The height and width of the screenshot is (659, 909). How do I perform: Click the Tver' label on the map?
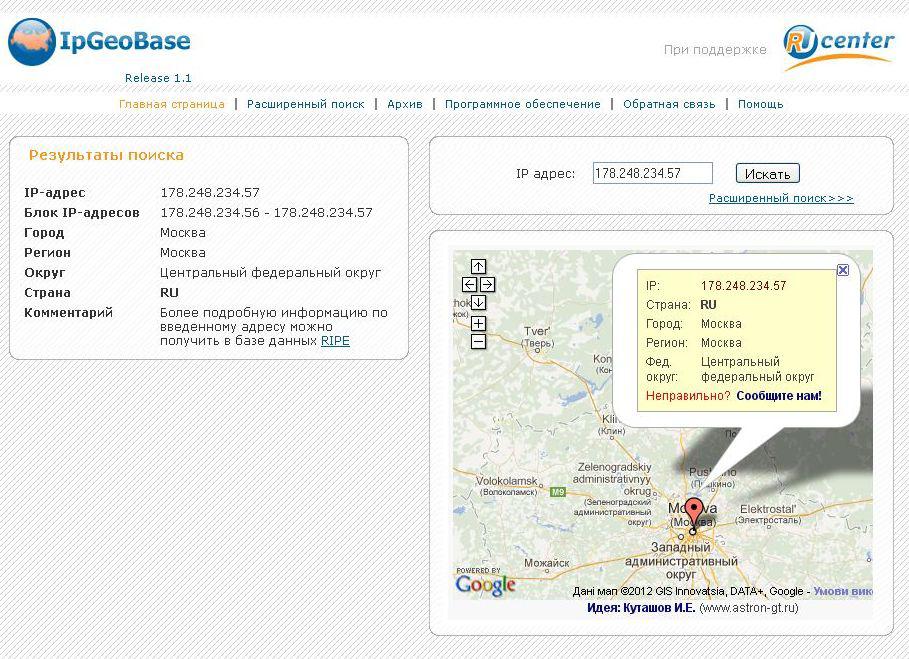tap(536, 331)
